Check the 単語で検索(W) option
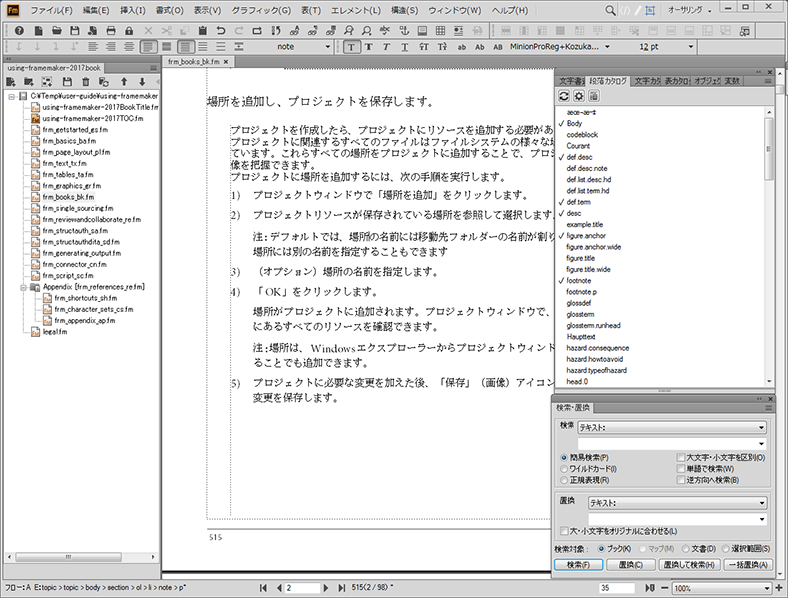This screenshot has width=788, height=598. 680,468
